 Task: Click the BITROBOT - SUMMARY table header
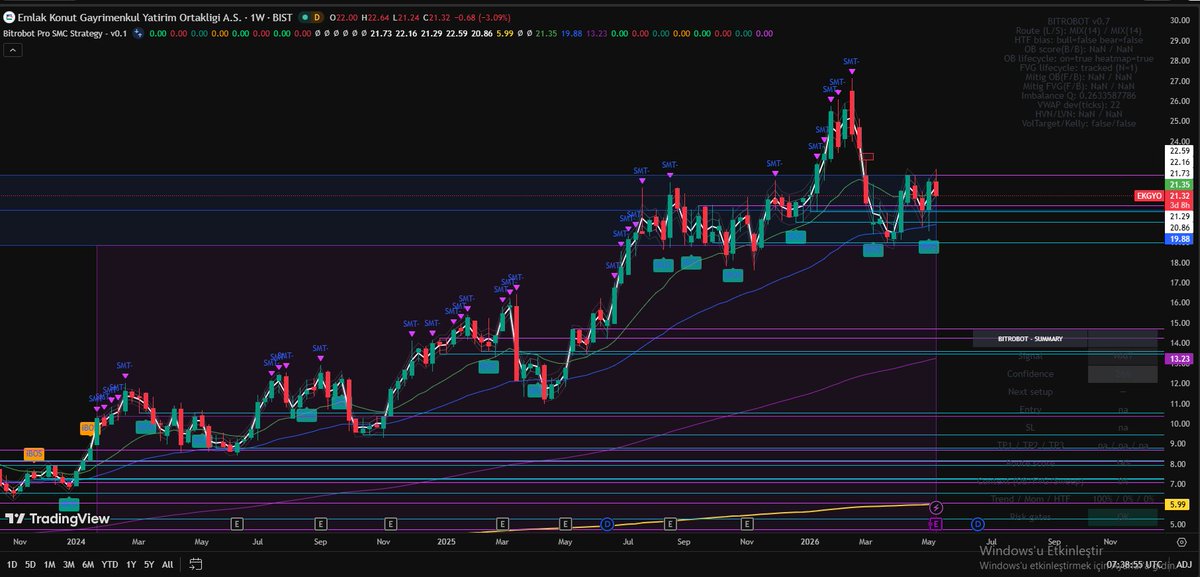[1029, 339]
